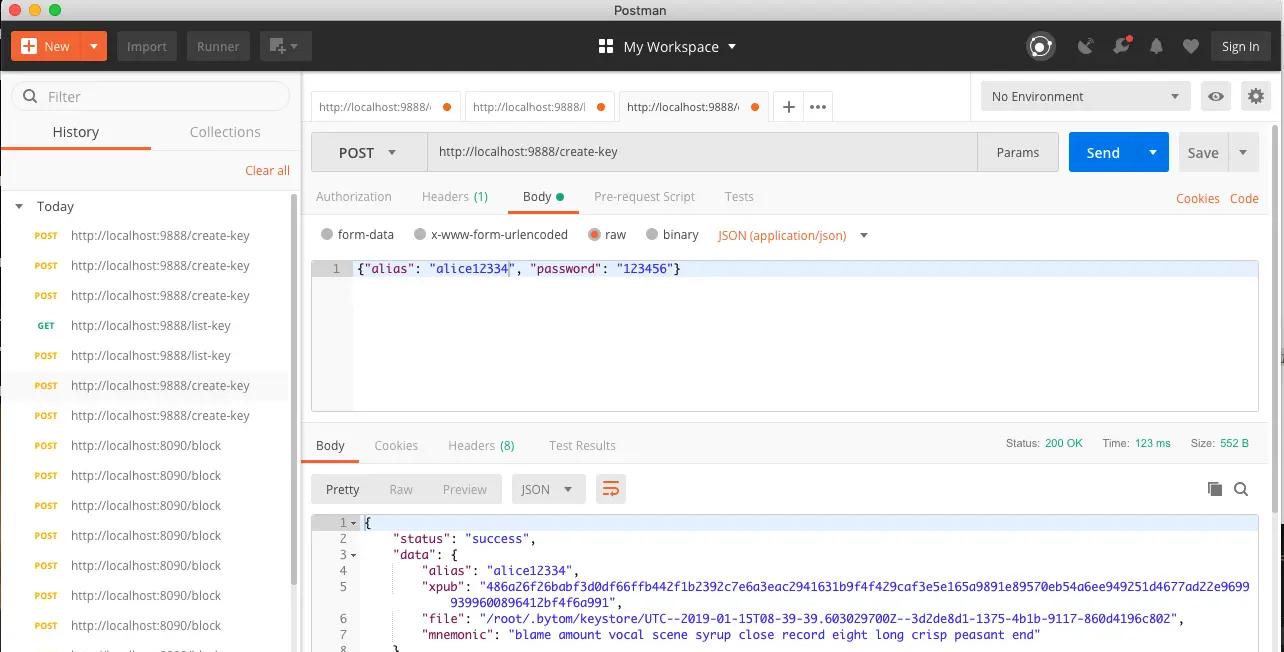Open the My Workspace dropdown

667,46
